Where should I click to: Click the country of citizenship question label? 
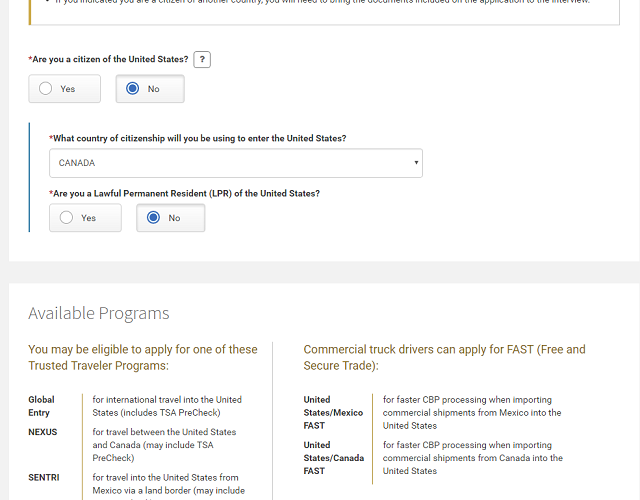click(x=198, y=138)
